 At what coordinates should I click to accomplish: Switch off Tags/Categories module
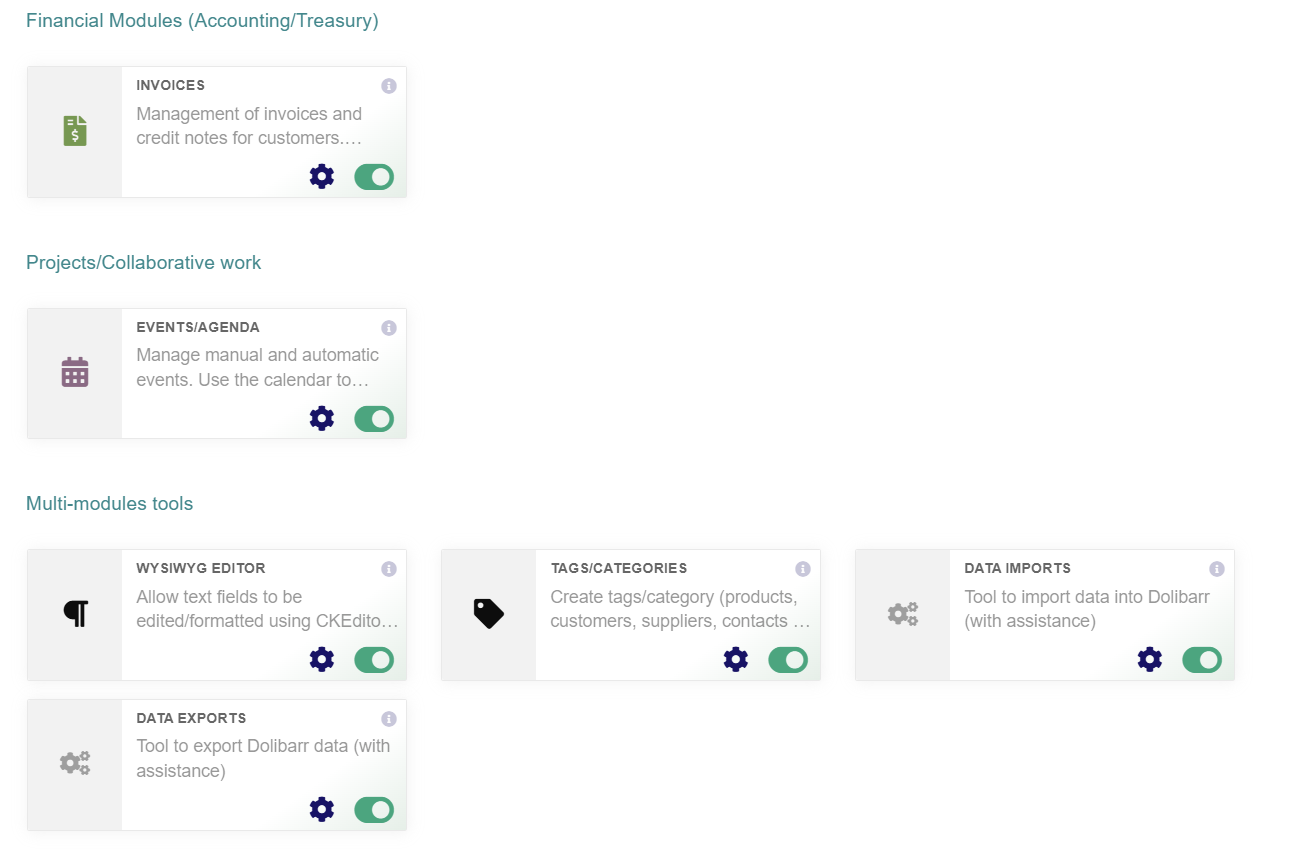coord(788,659)
